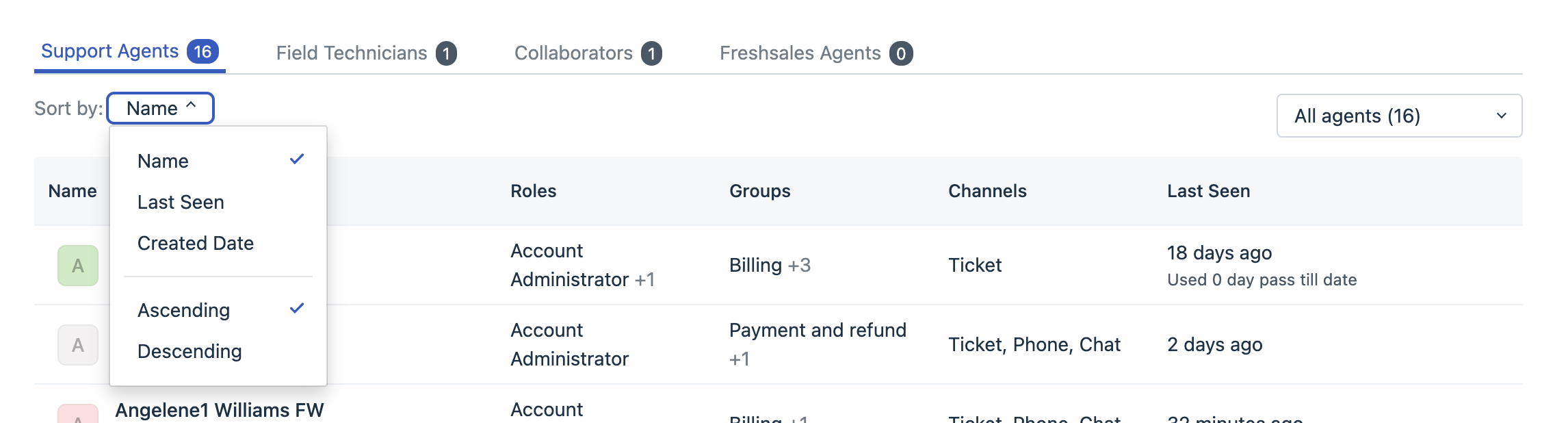Click the Freshsales Agents 0 badge

pyautogui.click(x=901, y=53)
